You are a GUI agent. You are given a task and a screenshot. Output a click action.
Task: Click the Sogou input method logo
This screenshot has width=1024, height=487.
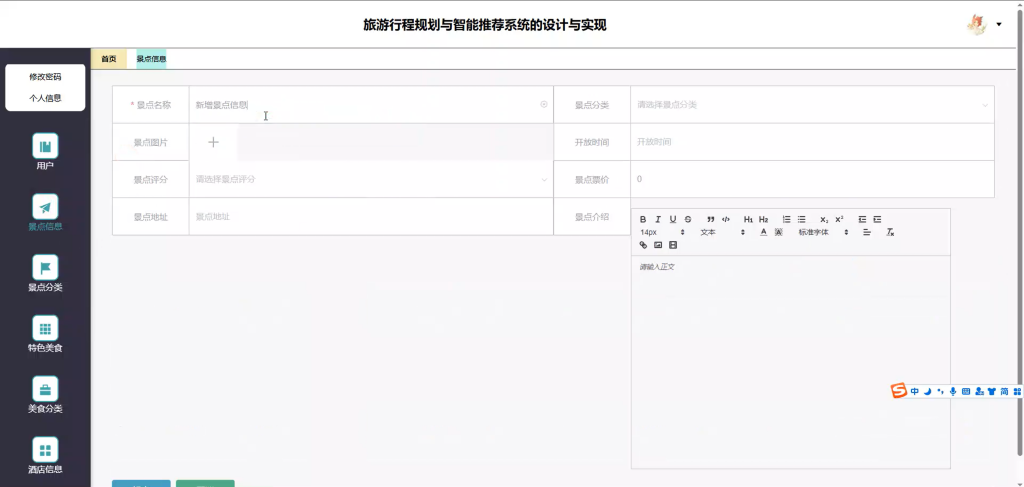point(899,391)
